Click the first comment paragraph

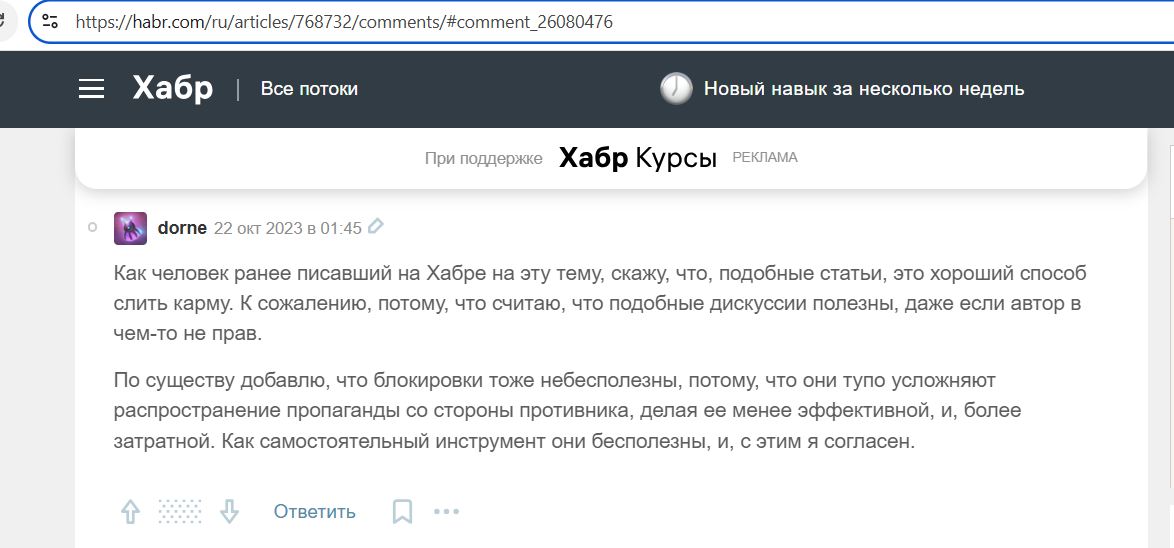click(x=600, y=304)
